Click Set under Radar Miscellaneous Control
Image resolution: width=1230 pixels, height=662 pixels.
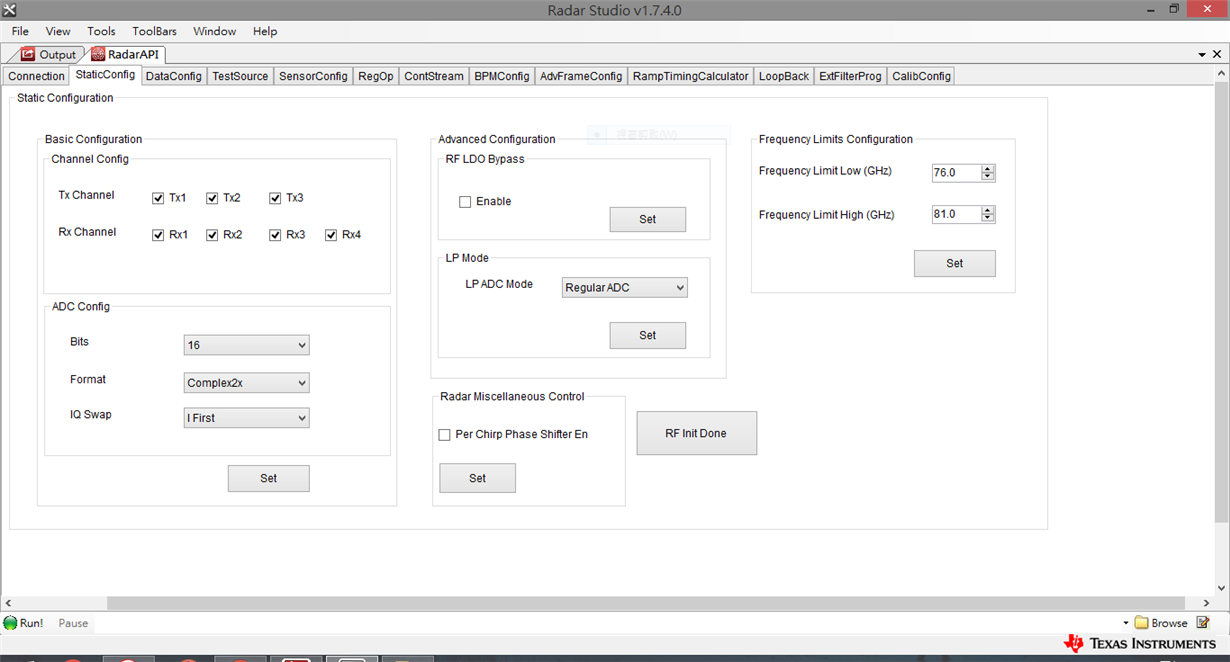pyautogui.click(x=478, y=478)
